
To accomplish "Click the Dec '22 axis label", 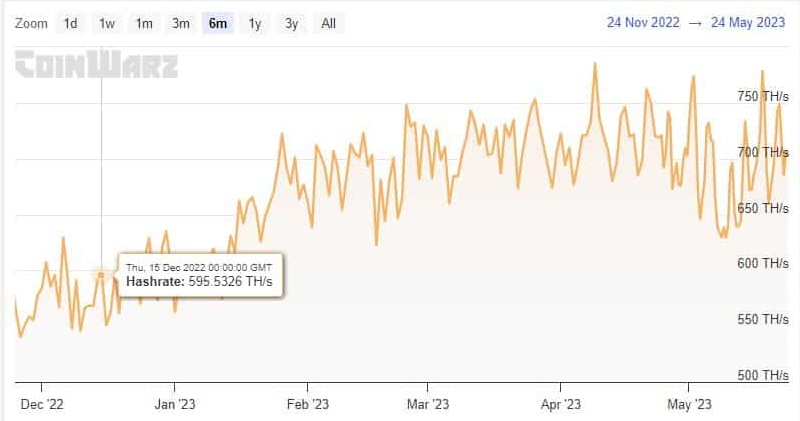I will 42,404.
